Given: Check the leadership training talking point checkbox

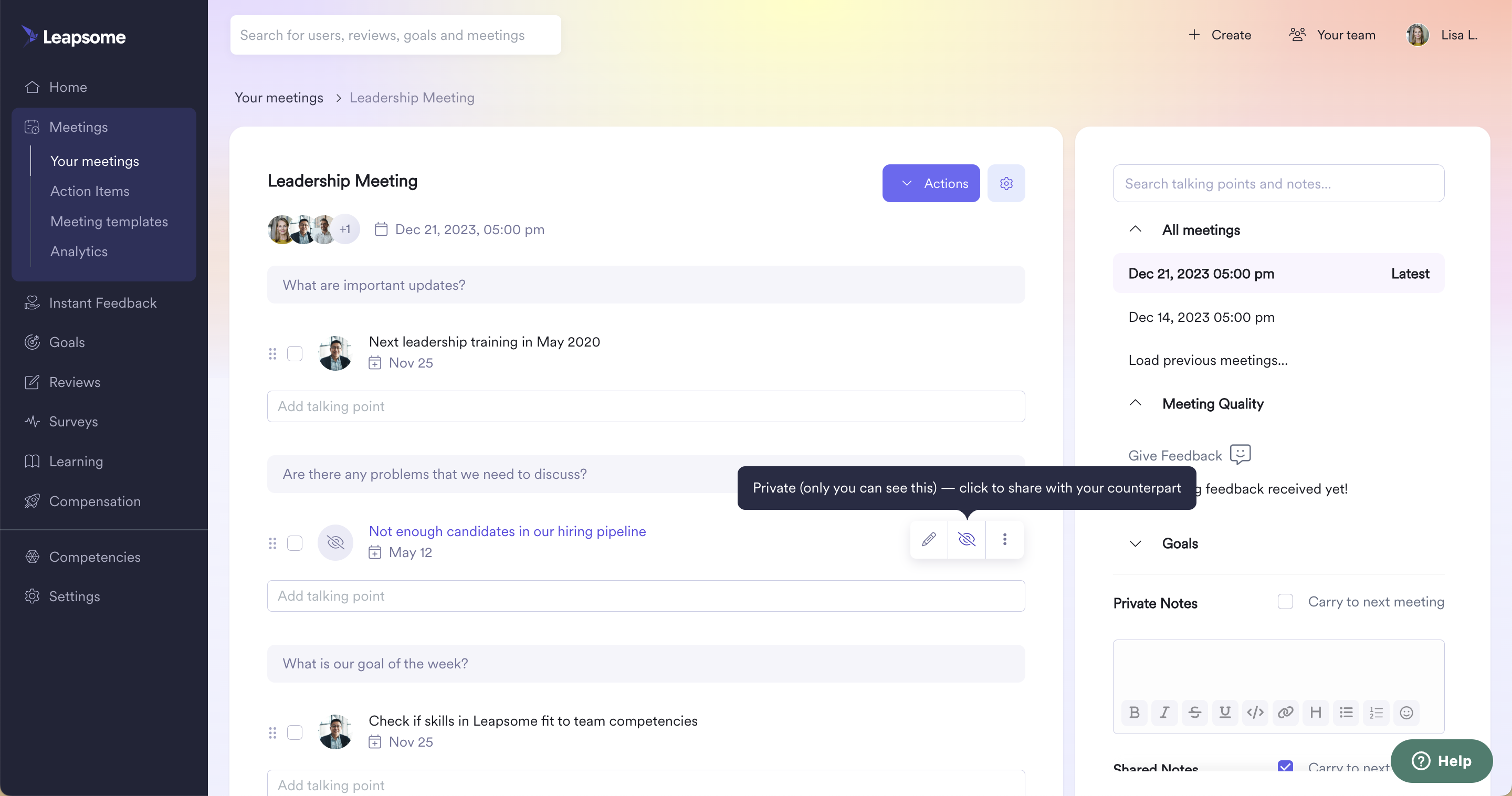Looking at the screenshot, I should (295, 353).
